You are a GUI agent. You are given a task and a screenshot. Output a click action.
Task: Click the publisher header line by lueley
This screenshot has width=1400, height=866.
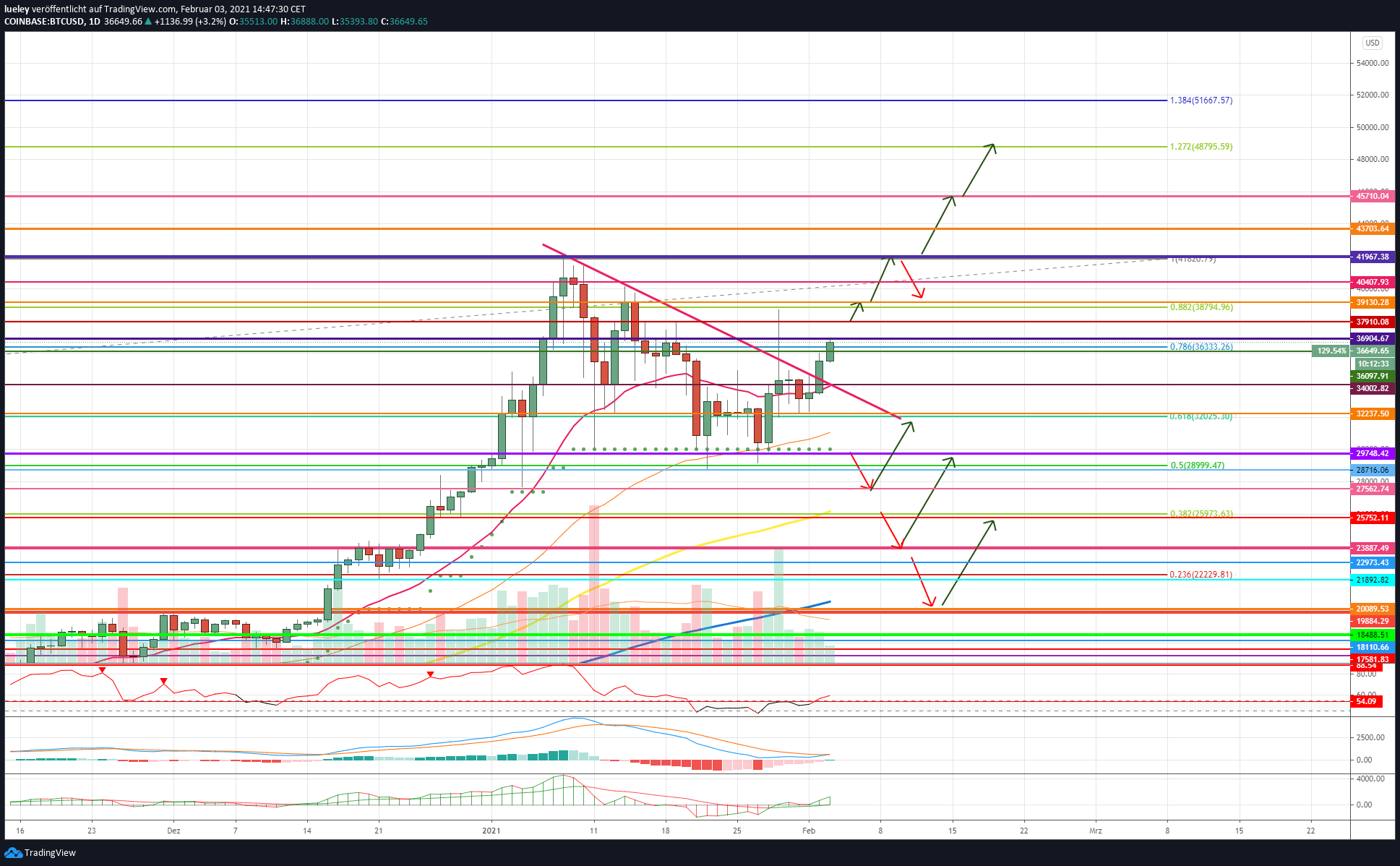[x=155, y=9]
